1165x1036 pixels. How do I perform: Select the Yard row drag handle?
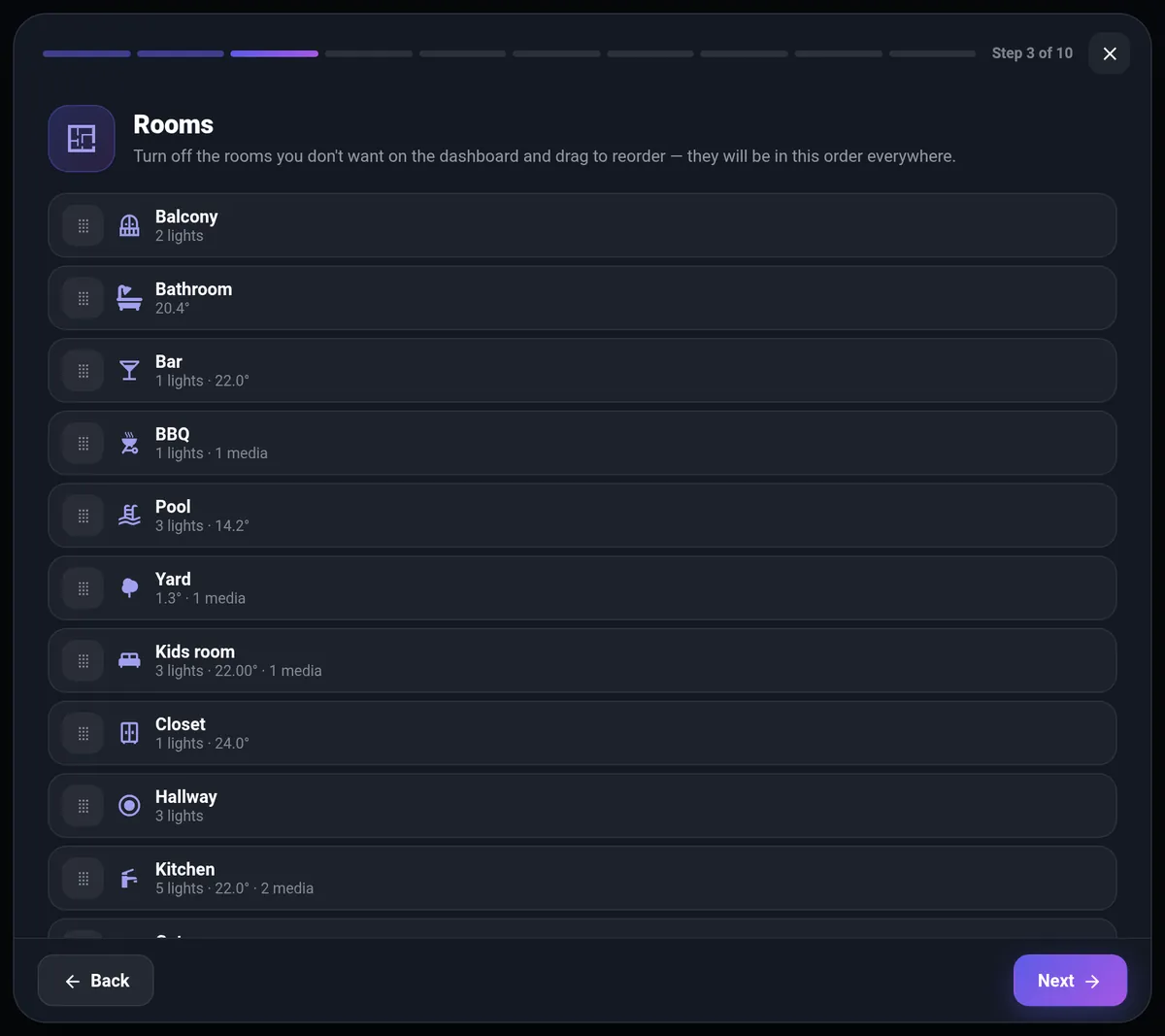tap(83, 588)
